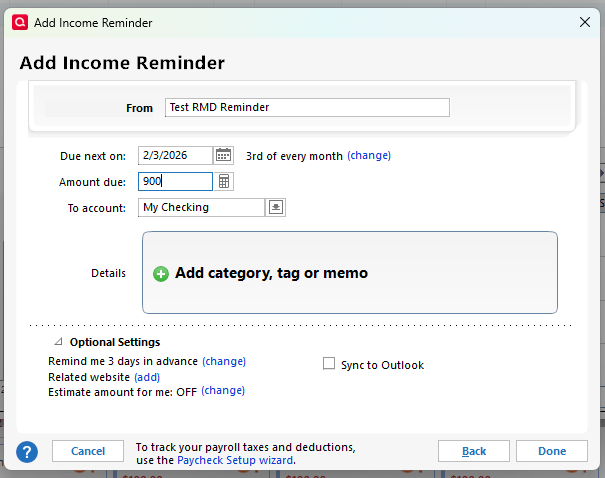
Task: Change the 3rd of every month schedule
Action: click(x=369, y=156)
